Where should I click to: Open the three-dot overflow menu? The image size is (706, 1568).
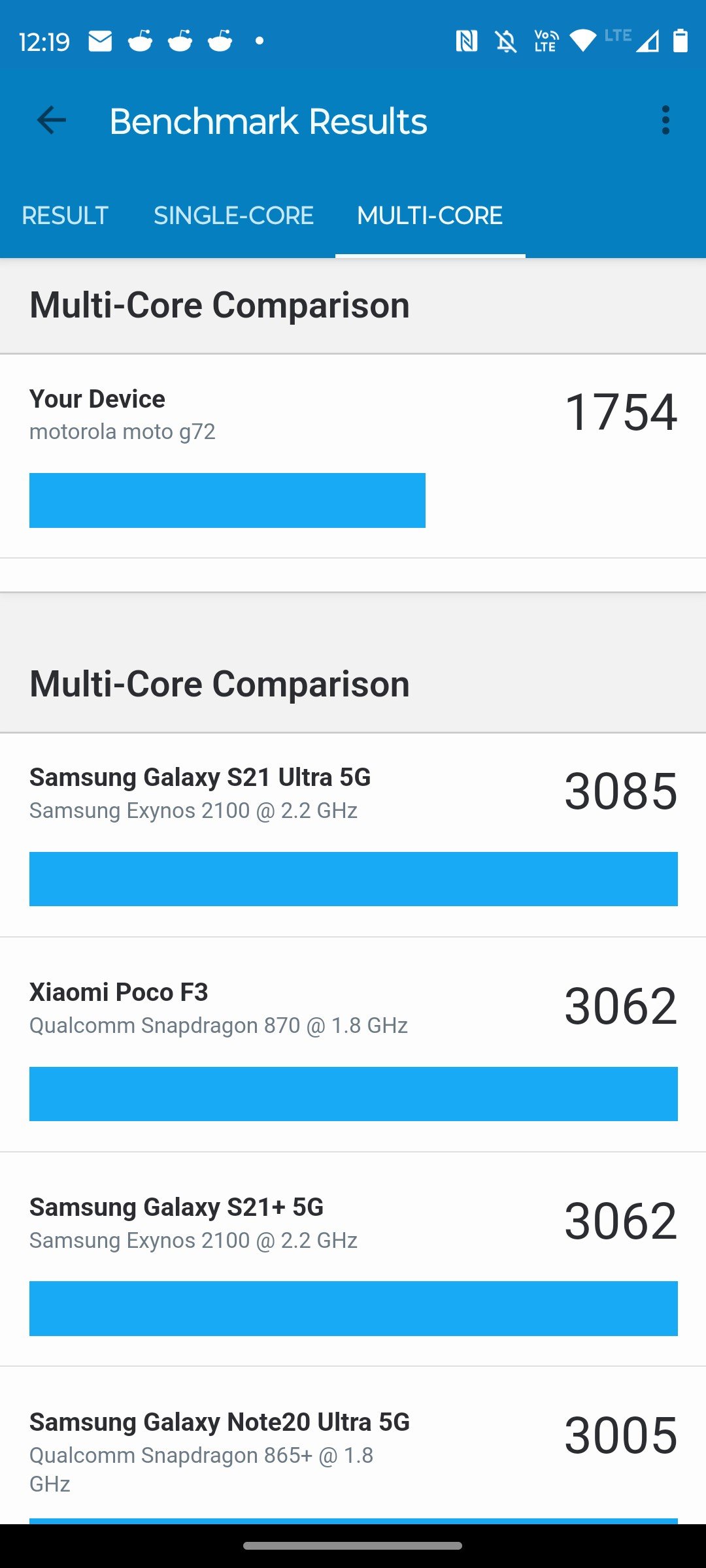click(665, 121)
